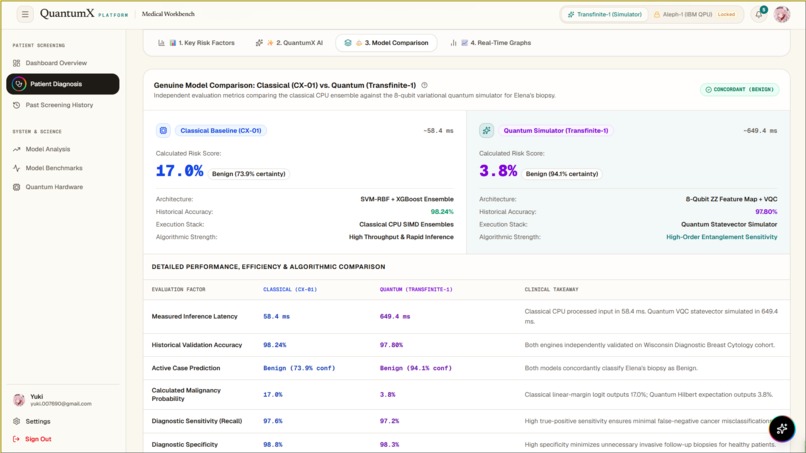806x453 pixels.
Task: Open Model Analysis in the sidebar
Action: pos(63,149)
